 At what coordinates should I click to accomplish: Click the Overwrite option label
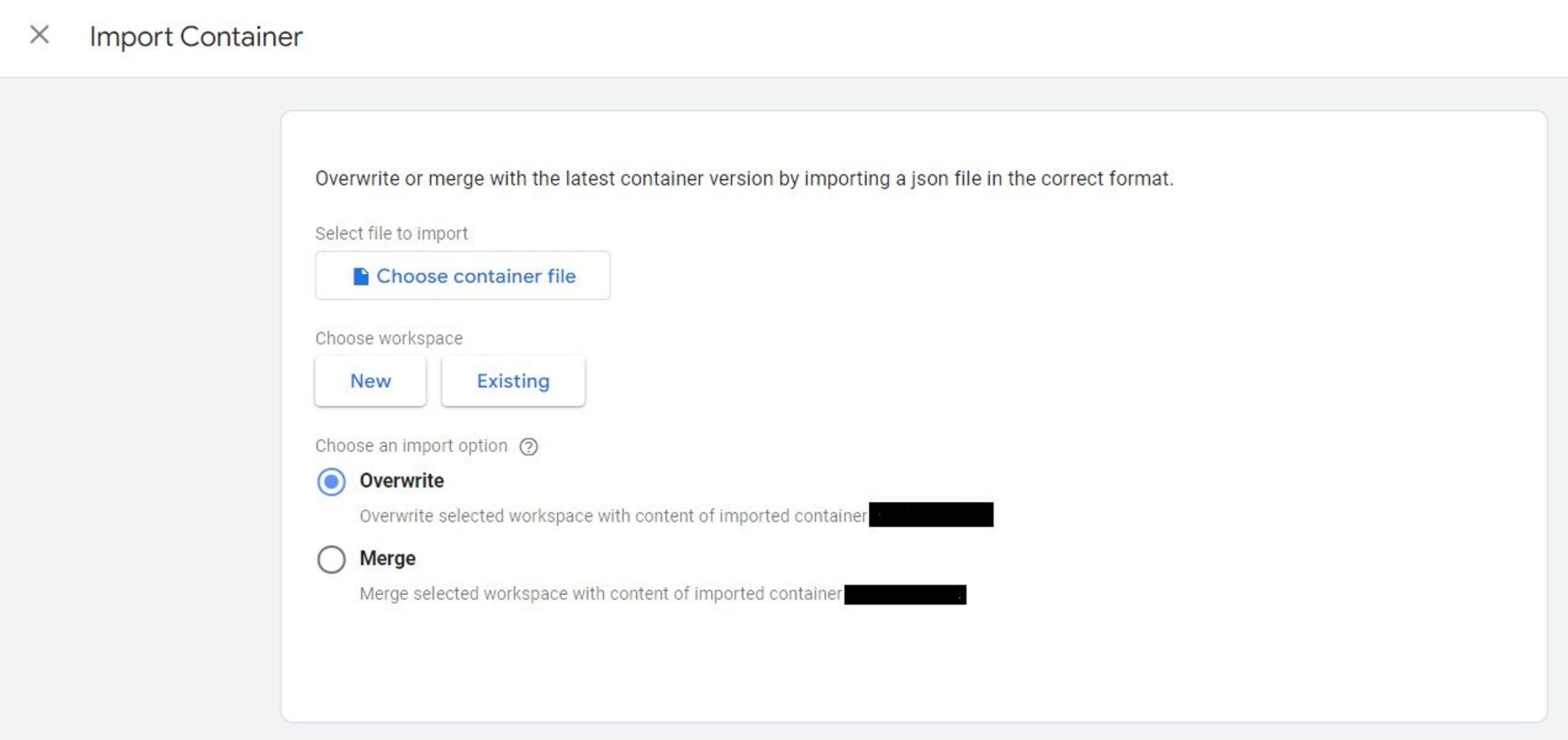(x=401, y=481)
